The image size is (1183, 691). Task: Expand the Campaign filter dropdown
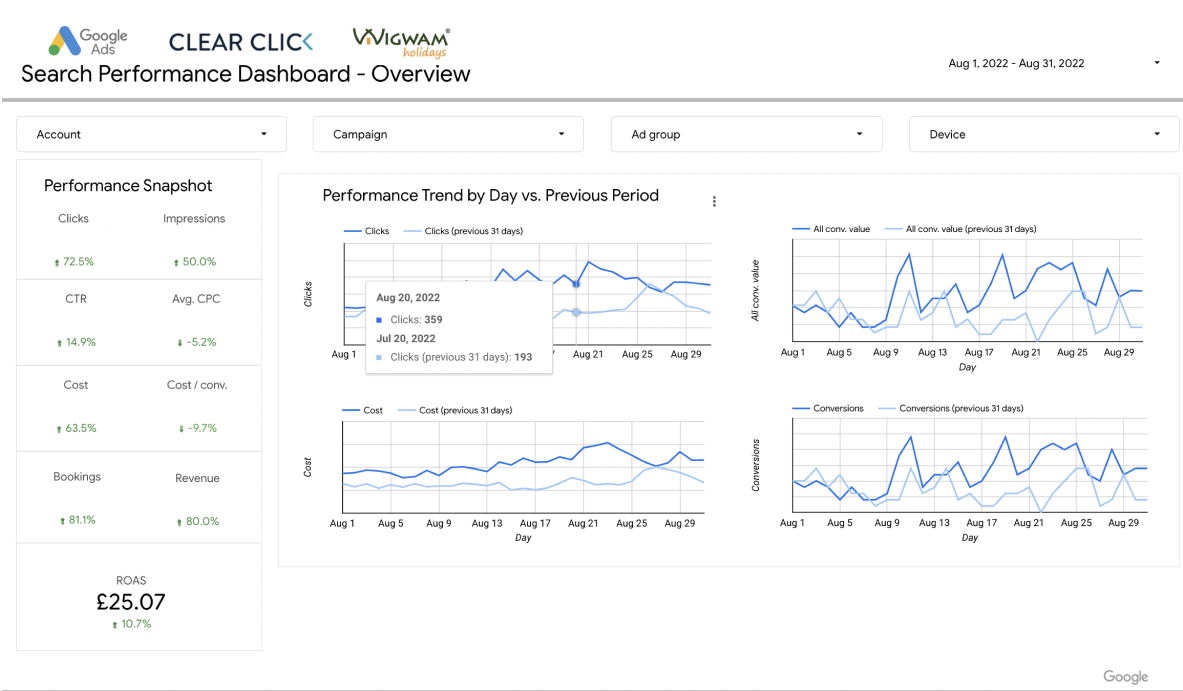(x=448, y=134)
